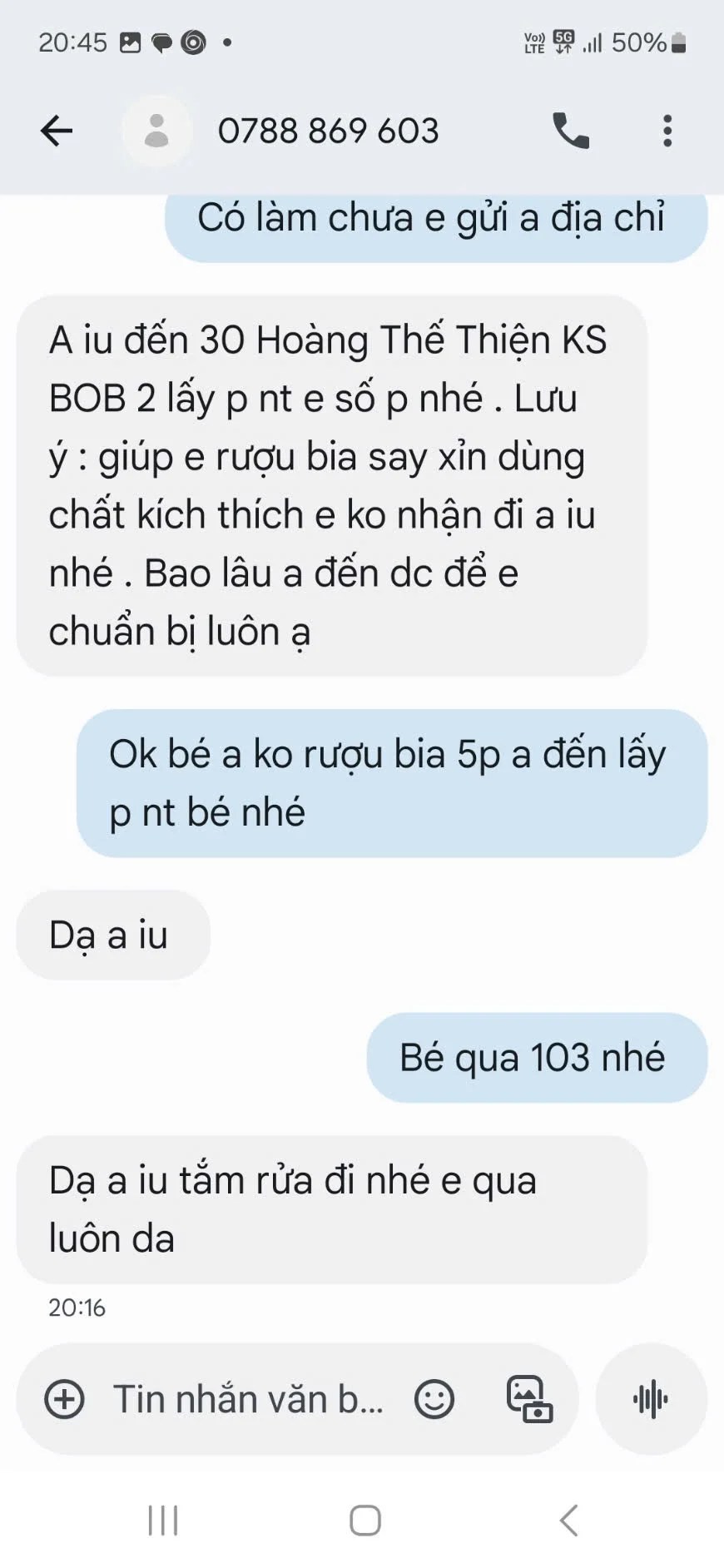Open recent apps navigation button
724x1568 pixels.
coord(163,1520)
